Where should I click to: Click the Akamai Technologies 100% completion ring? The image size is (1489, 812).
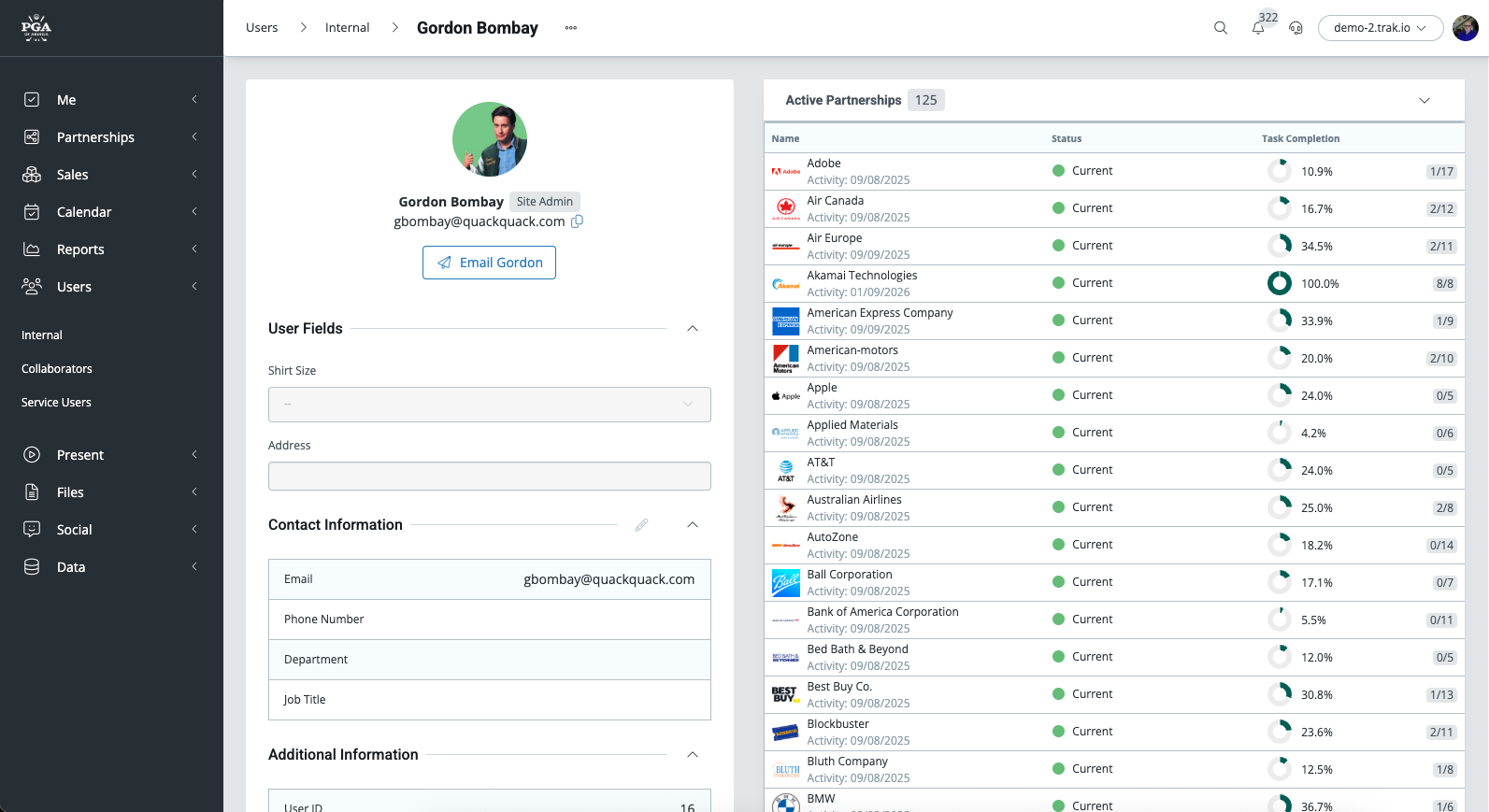click(1280, 283)
